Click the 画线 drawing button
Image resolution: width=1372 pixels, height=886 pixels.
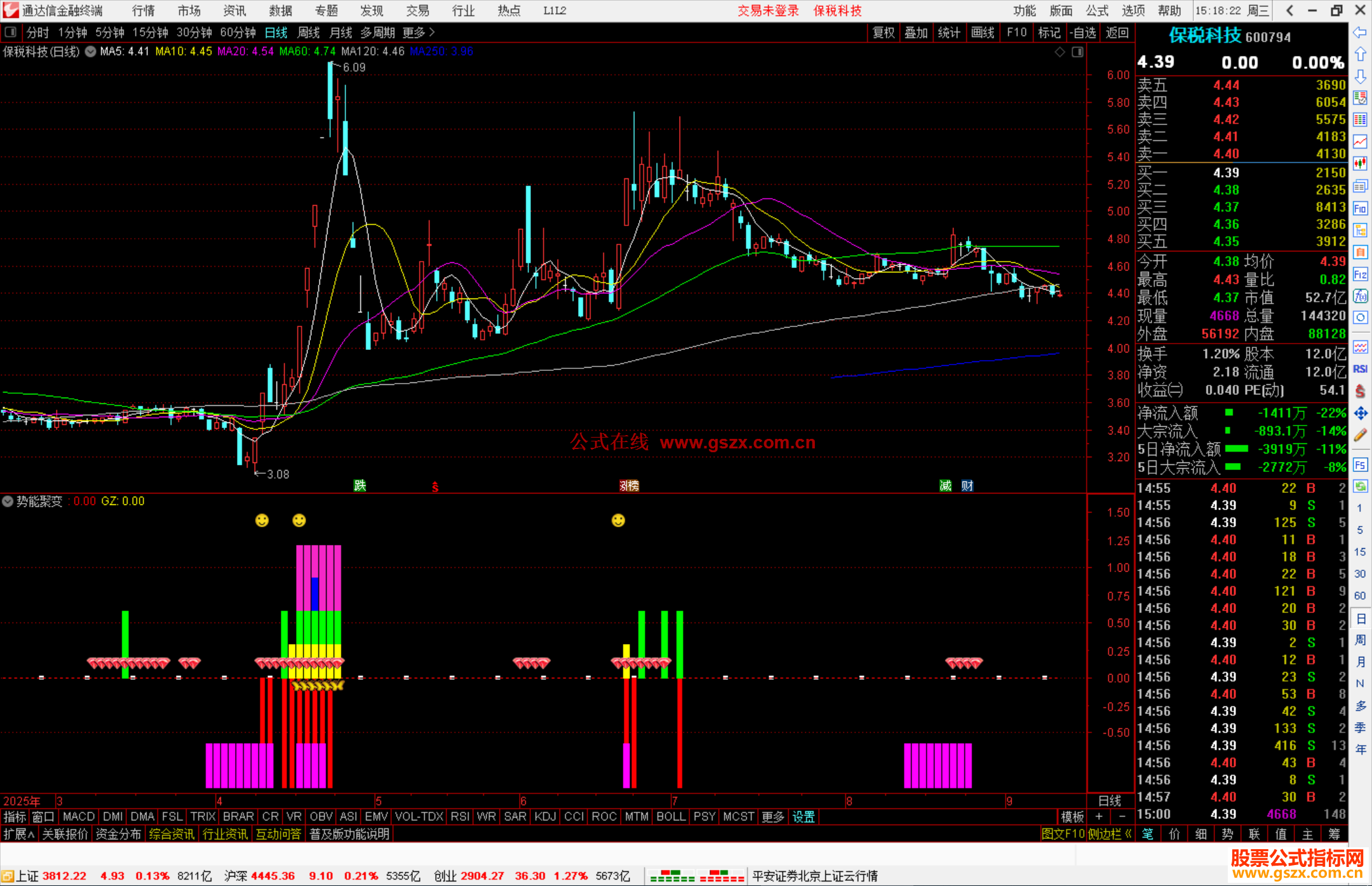coord(982,33)
